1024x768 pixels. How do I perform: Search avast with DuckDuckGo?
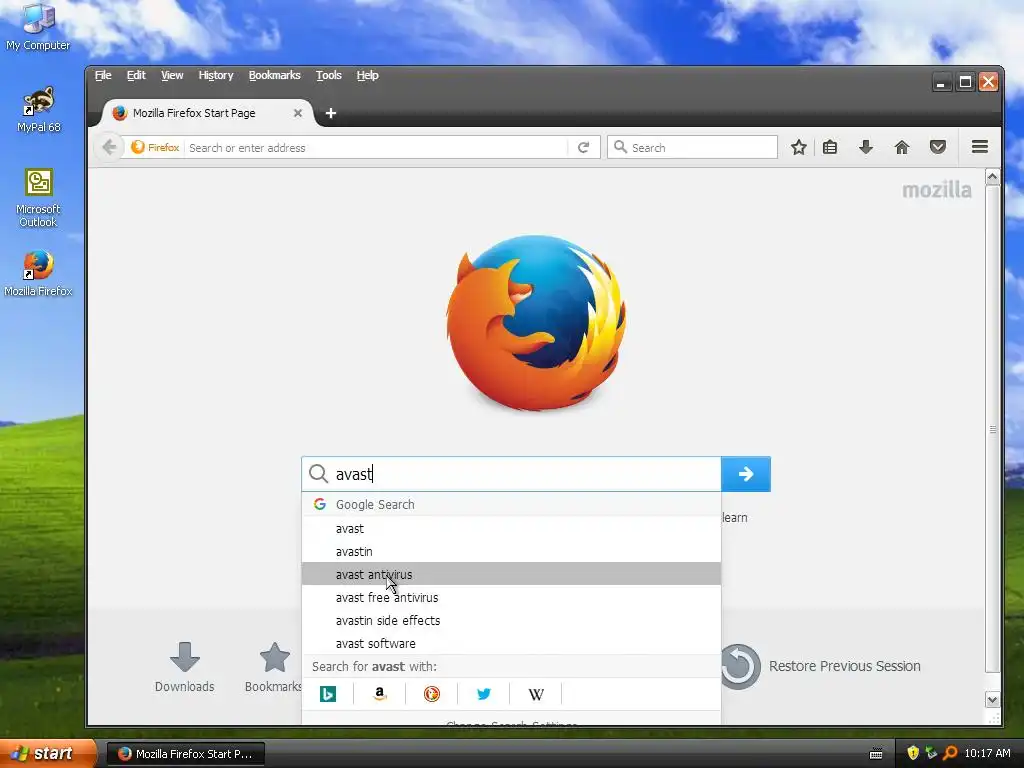[432, 694]
